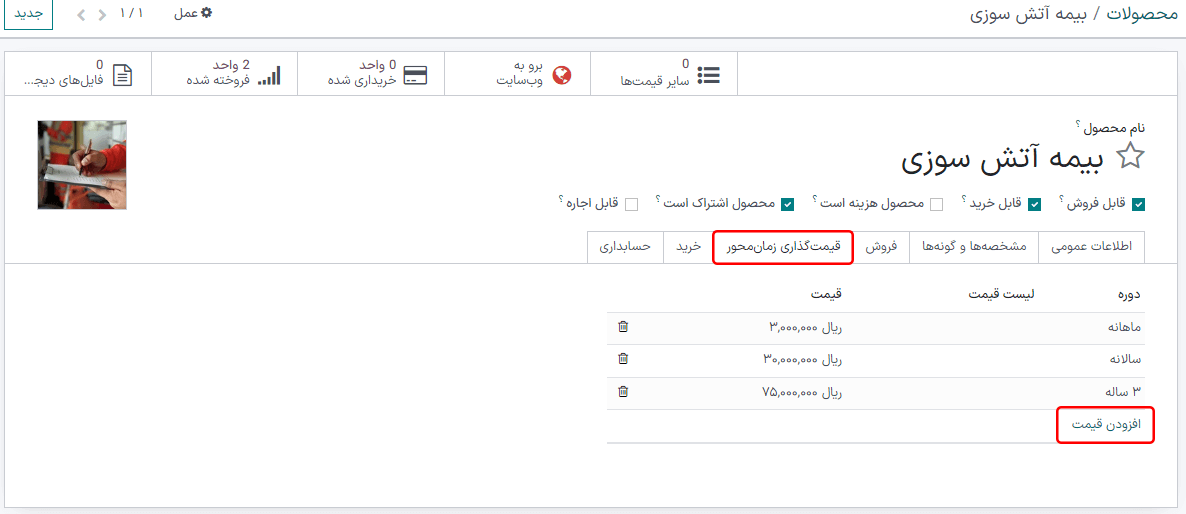
Task: Mark product as favorite with star
Action: [x=1130, y=157]
